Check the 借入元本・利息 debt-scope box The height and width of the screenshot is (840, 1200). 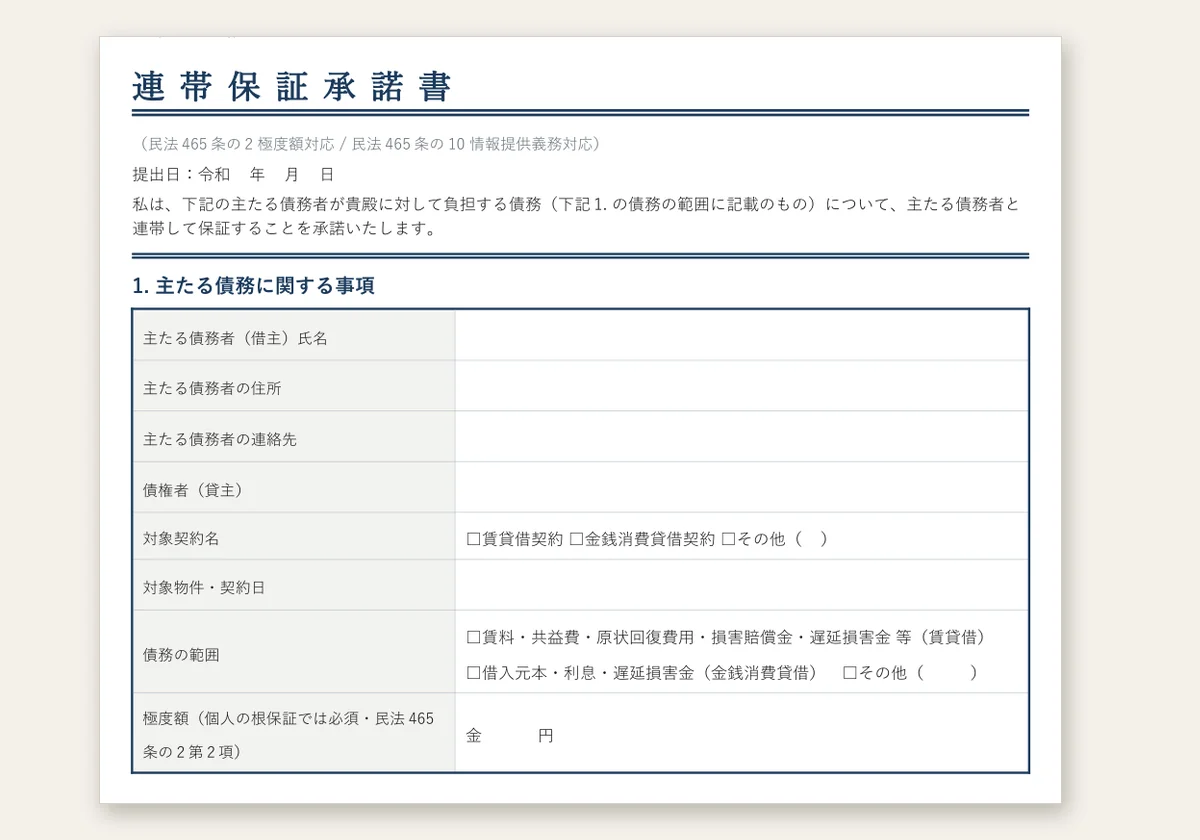point(474,673)
